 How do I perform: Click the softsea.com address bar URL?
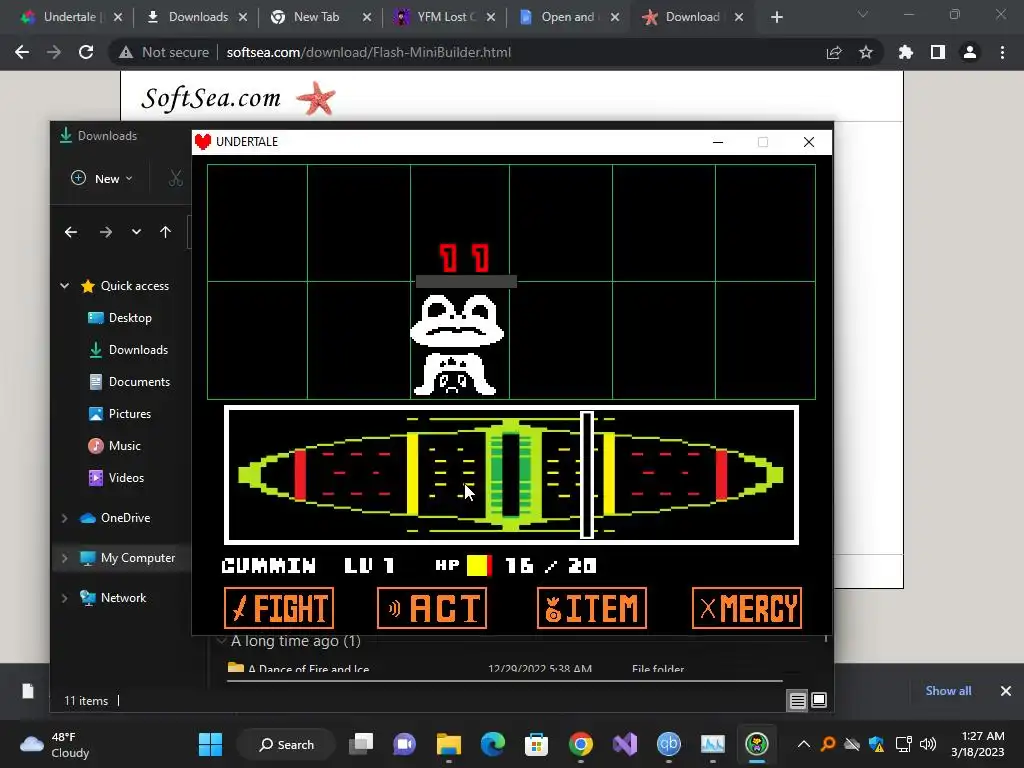[368, 52]
